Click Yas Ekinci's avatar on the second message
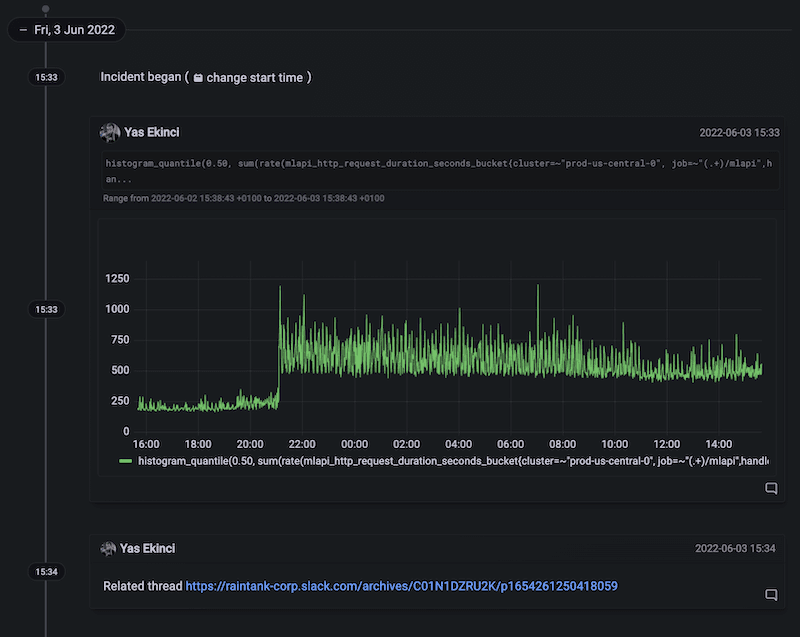The height and width of the screenshot is (637, 800). [x=108, y=548]
